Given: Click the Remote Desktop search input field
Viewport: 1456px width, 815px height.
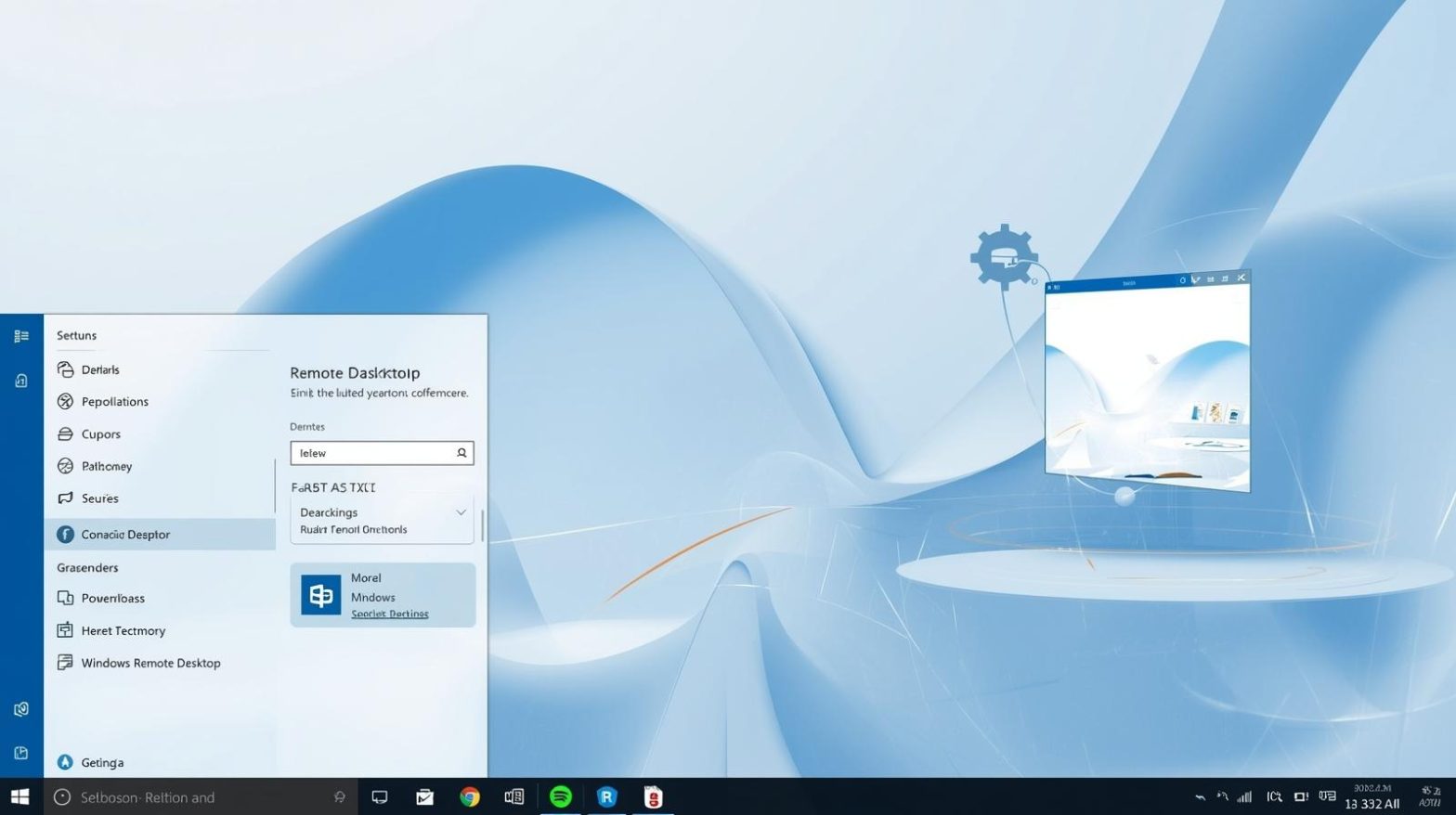Looking at the screenshot, I should click(x=371, y=453).
